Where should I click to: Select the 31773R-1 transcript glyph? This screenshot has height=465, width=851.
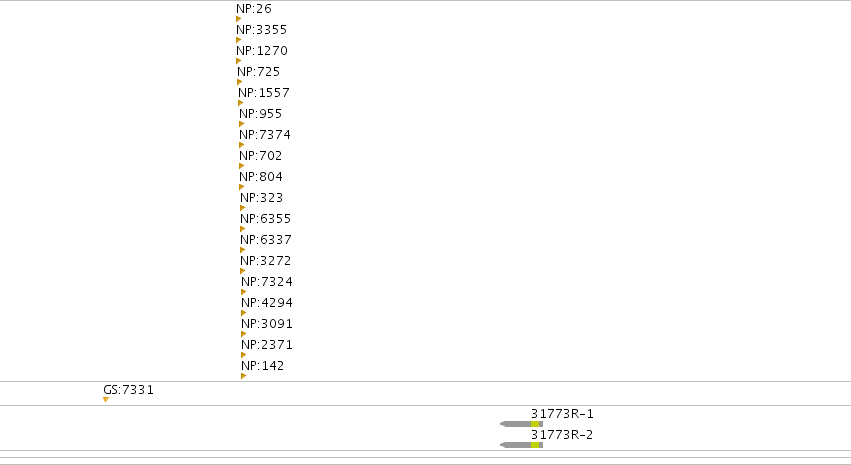522,424
